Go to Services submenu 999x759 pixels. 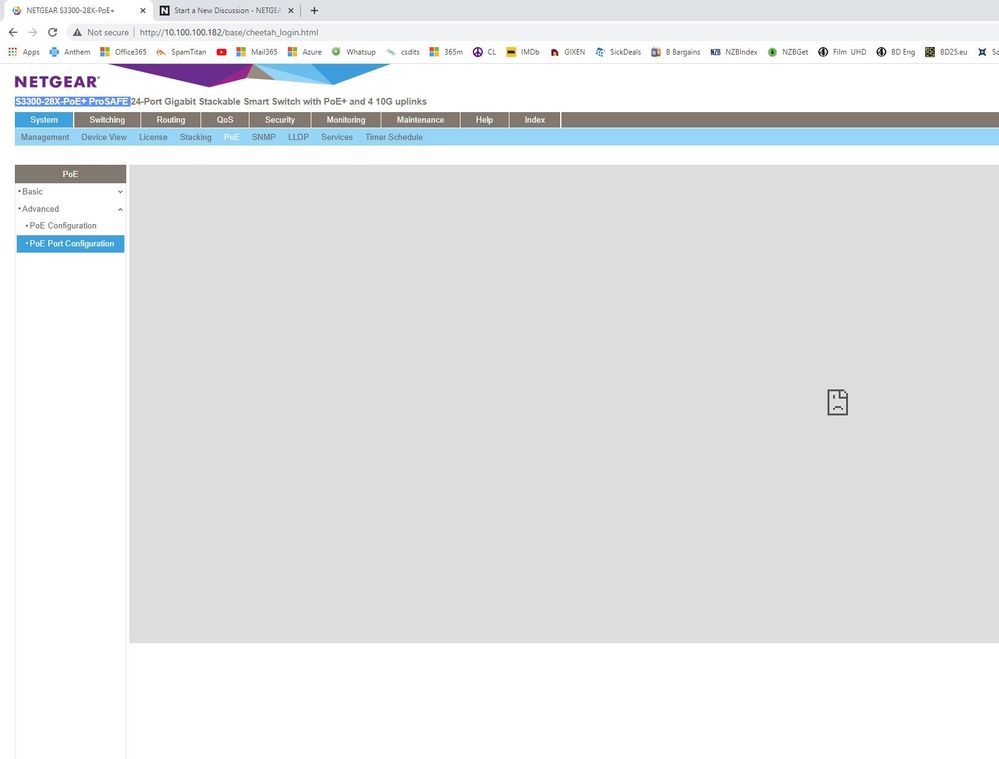(337, 137)
